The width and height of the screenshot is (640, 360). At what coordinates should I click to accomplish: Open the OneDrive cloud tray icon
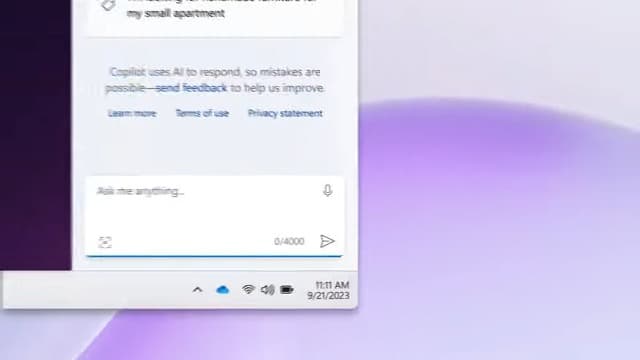click(222, 290)
